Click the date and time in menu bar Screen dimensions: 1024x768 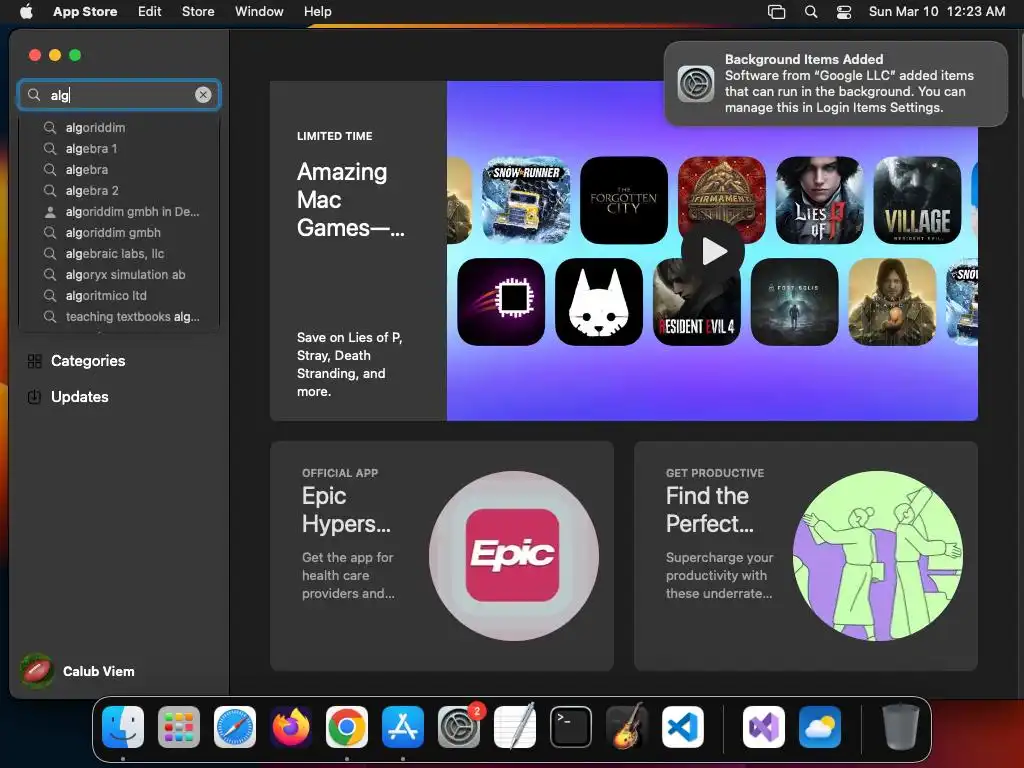pyautogui.click(x=936, y=12)
